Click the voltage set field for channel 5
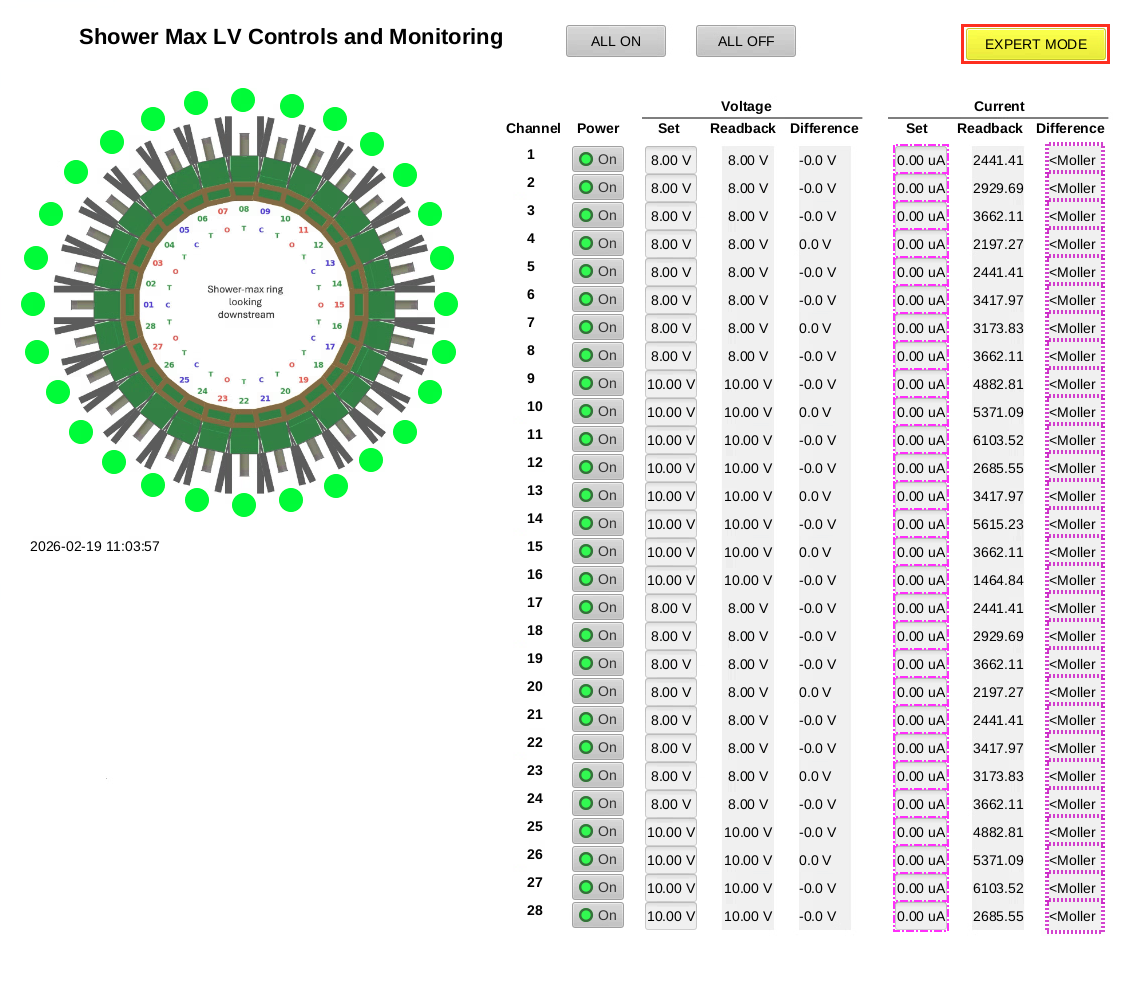This screenshot has width=1143, height=988. [670, 271]
